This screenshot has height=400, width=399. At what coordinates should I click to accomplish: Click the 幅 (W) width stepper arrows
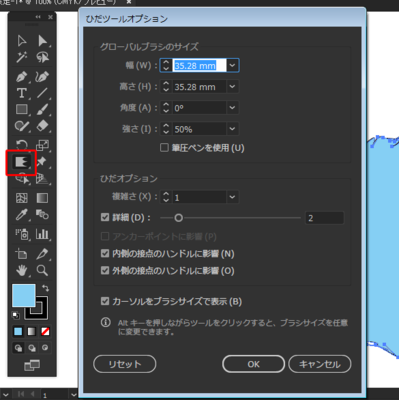(166, 65)
